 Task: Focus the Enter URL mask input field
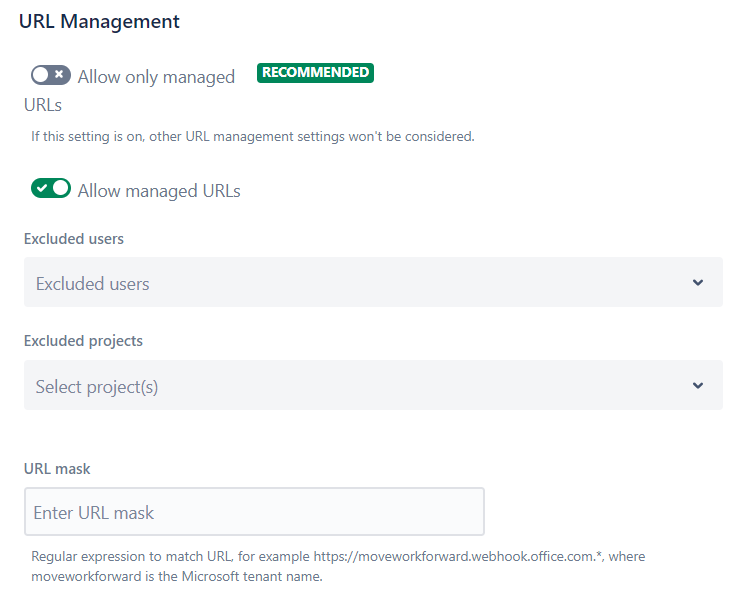point(254,512)
